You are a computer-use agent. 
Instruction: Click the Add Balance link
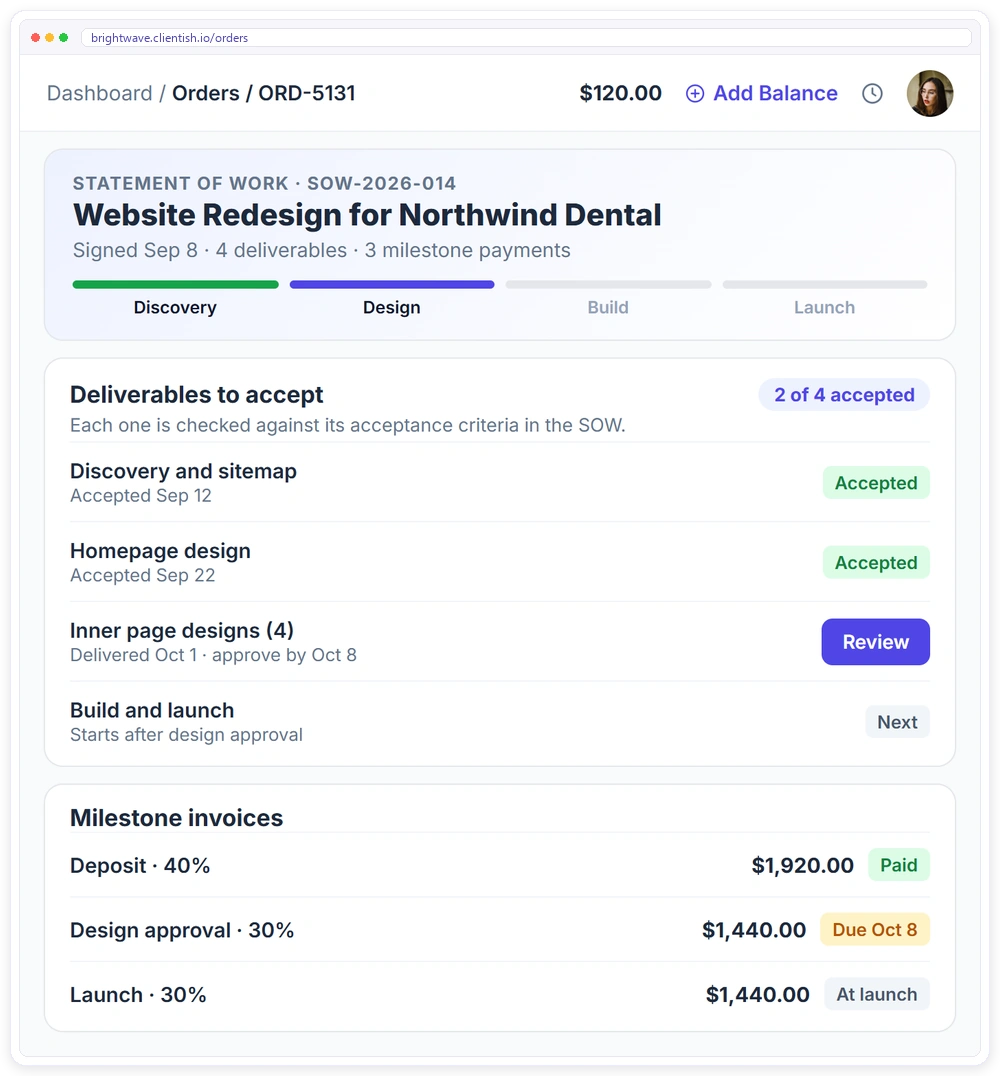[x=775, y=93]
